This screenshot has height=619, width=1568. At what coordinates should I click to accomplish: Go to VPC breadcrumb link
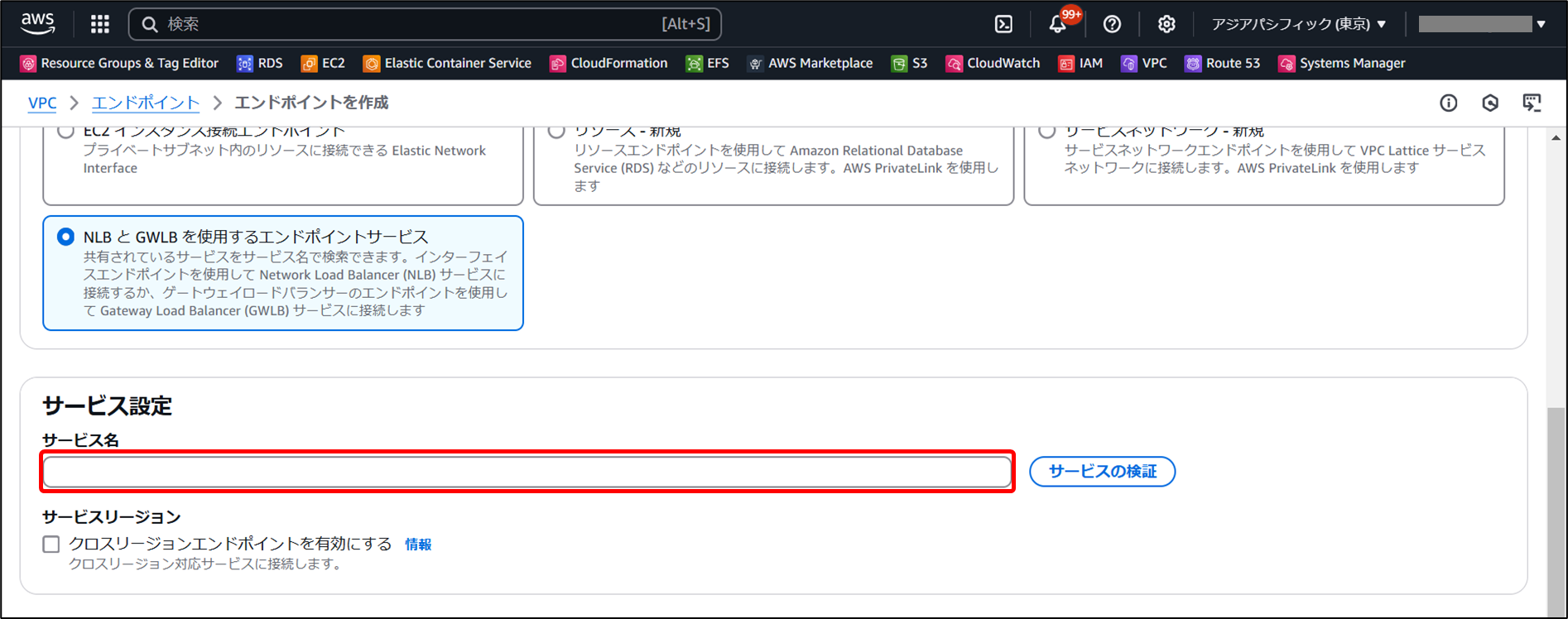coord(42,103)
